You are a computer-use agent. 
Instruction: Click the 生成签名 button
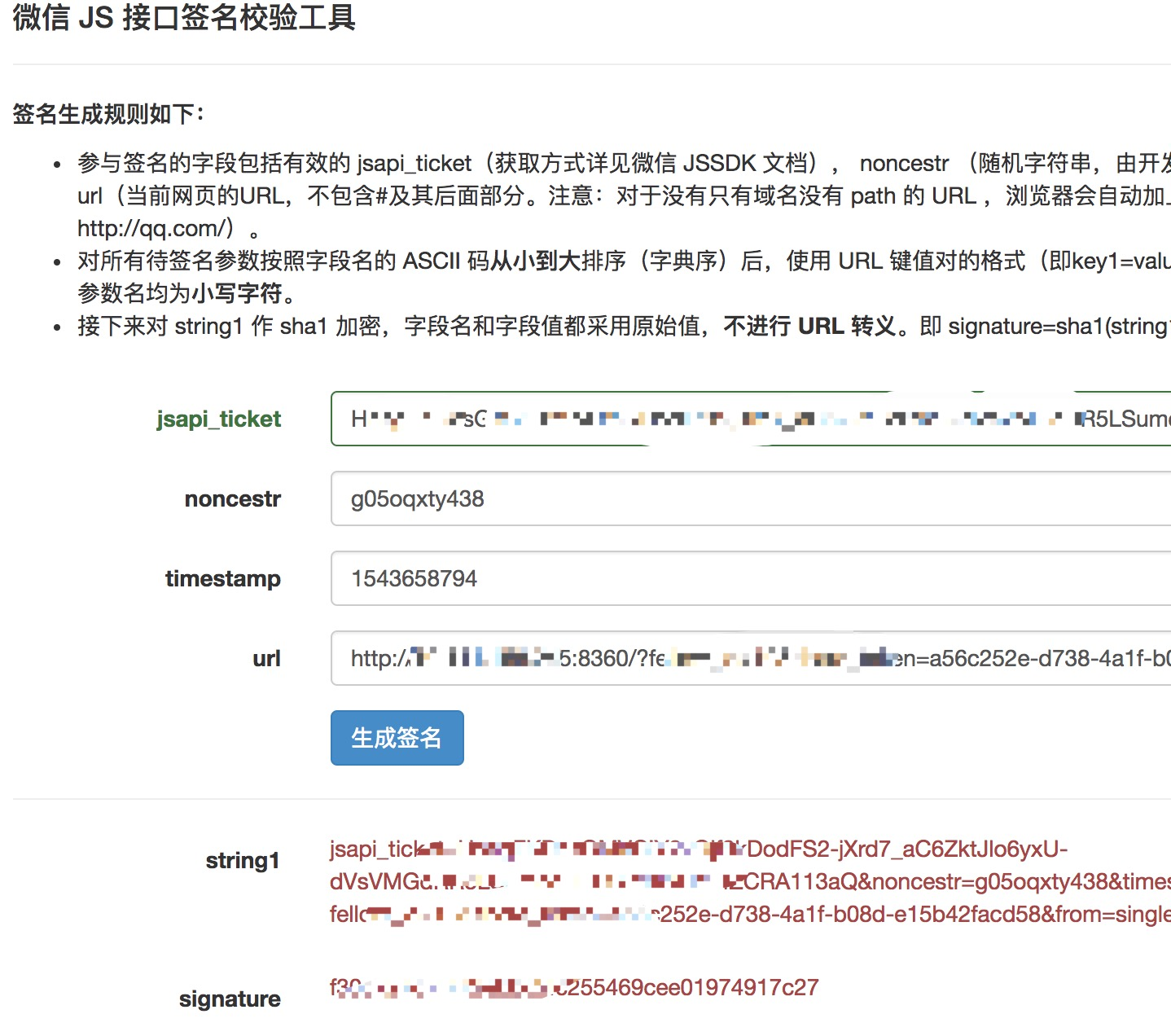(397, 738)
